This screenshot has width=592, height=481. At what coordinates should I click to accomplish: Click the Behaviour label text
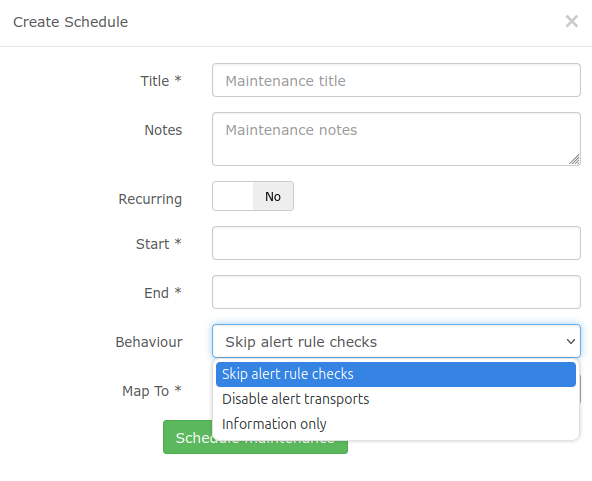[x=149, y=342]
